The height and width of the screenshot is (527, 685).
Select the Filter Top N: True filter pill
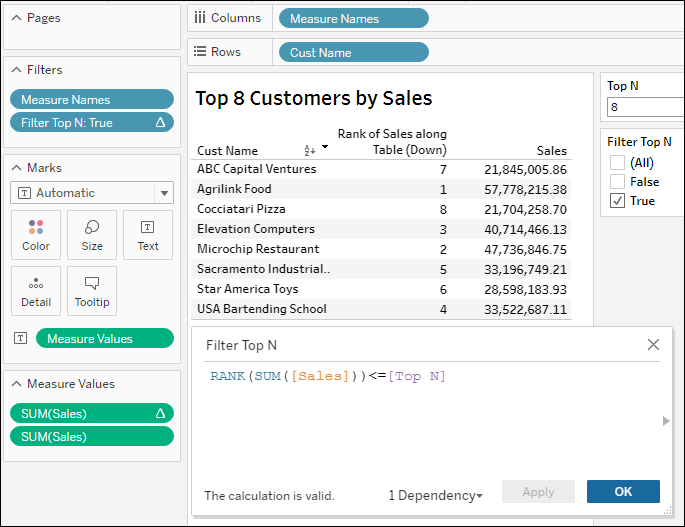coord(92,123)
